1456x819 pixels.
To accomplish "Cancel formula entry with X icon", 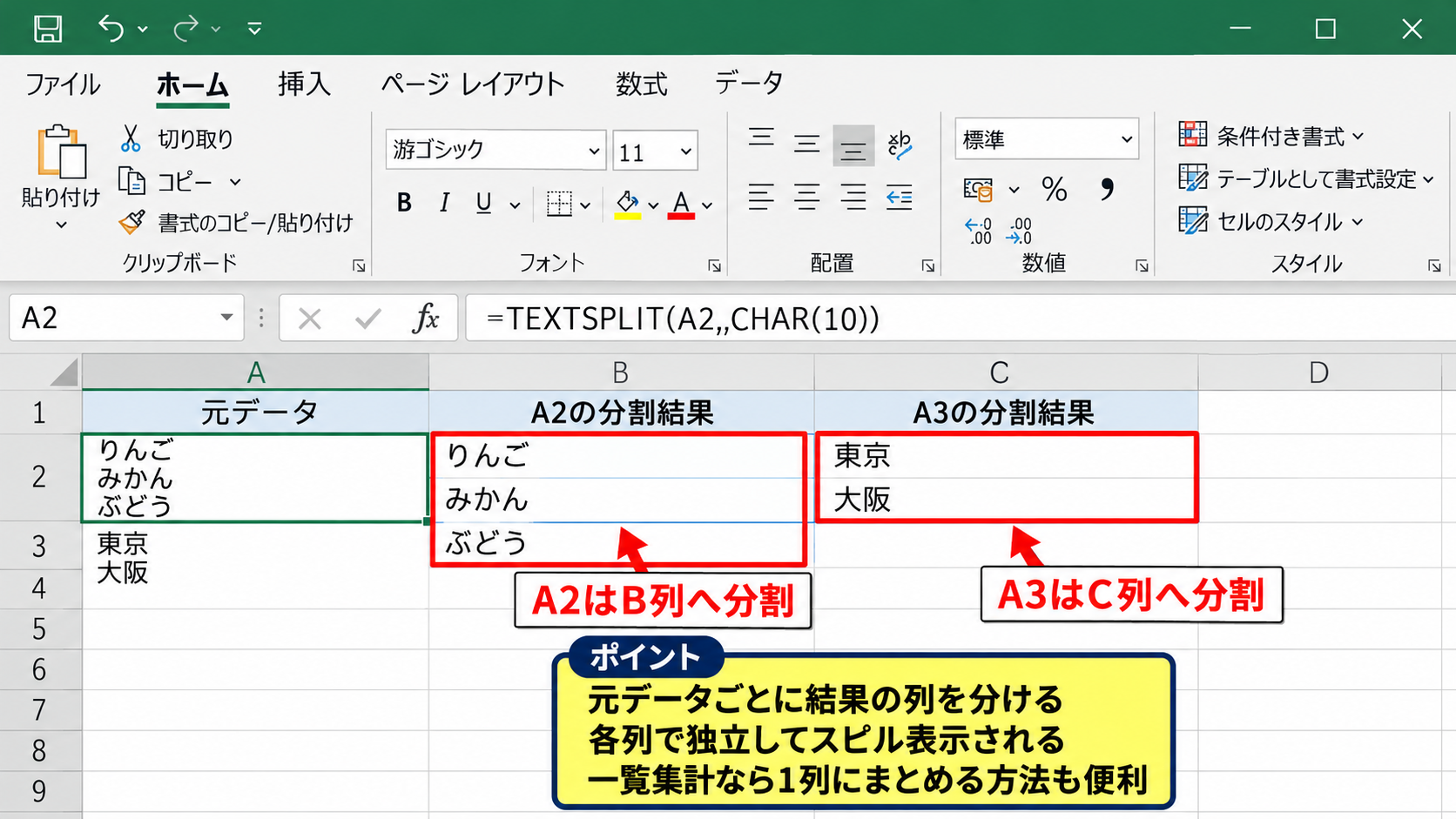I will click(x=310, y=319).
